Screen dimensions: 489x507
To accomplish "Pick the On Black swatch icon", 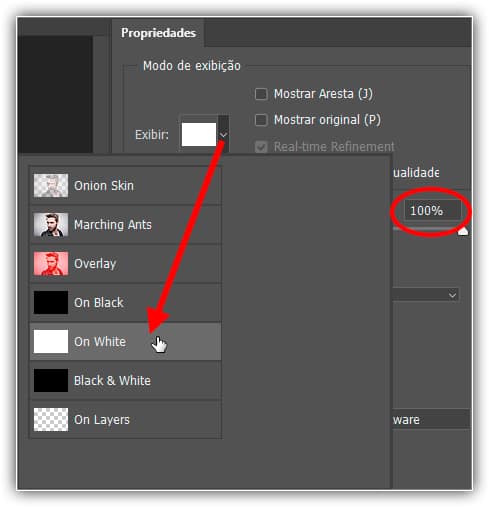I will pos(51,302).
